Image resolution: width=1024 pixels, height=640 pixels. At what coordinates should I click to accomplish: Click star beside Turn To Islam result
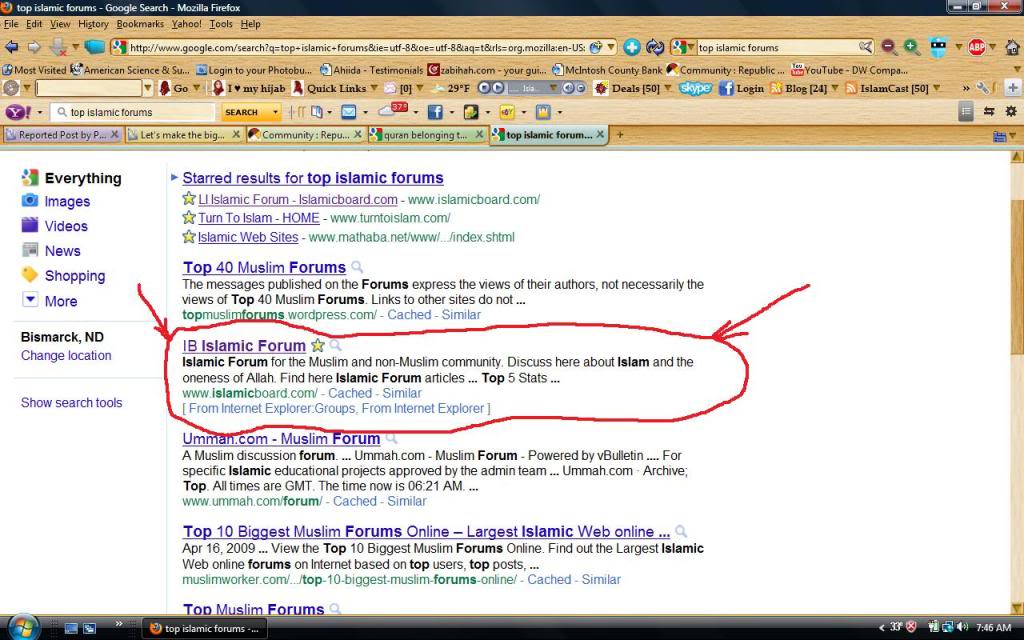189,217
